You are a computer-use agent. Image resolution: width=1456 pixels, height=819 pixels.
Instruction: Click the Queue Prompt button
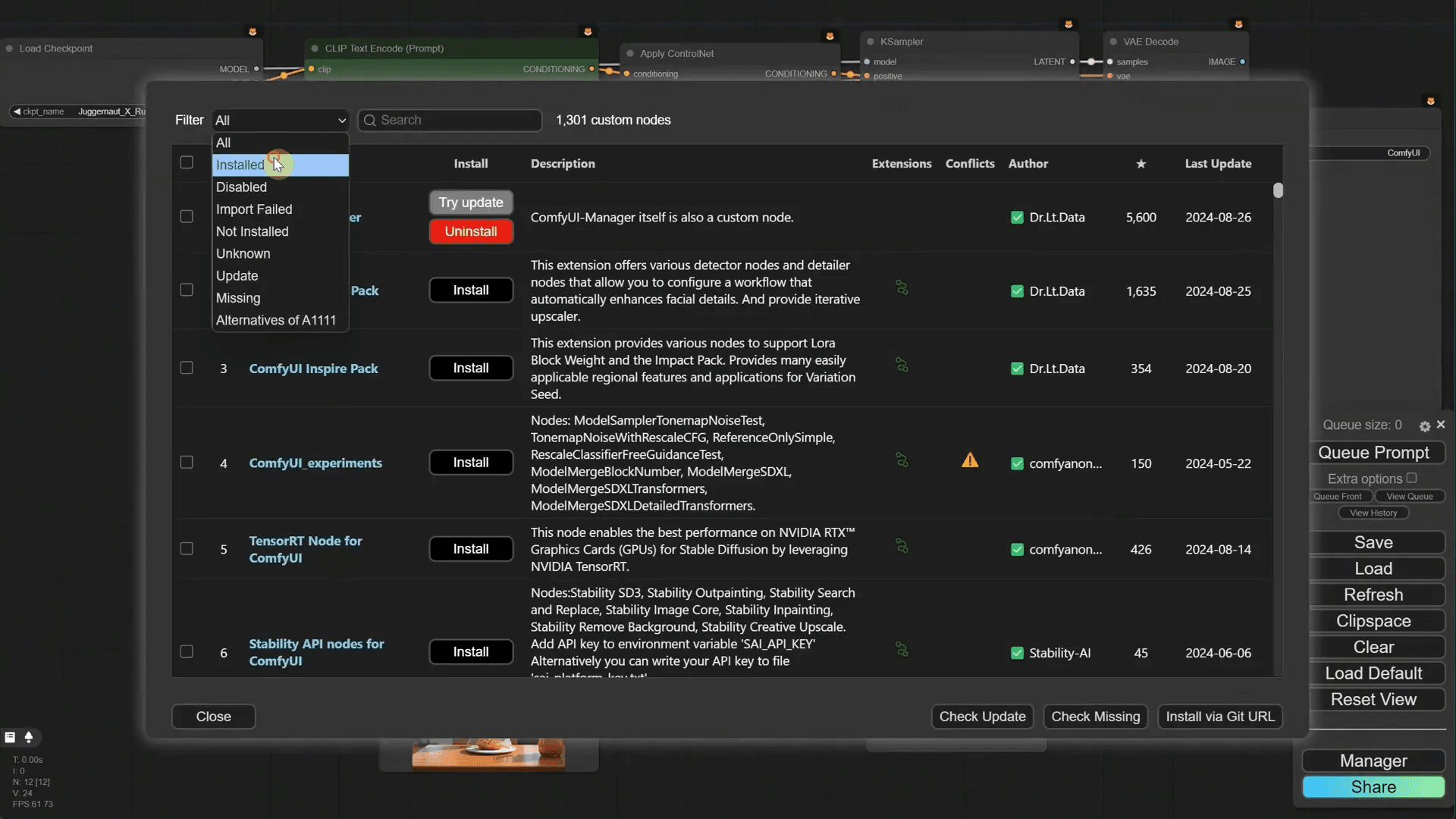1376,452
